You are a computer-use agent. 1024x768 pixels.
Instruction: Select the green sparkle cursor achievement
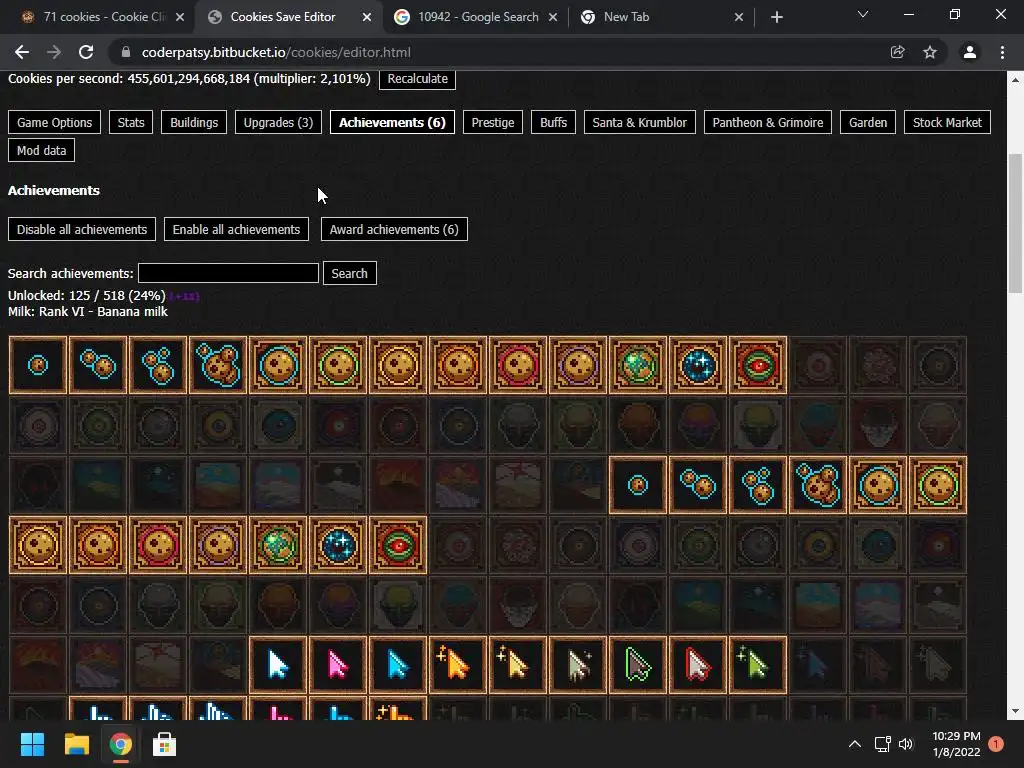point(758,665)
